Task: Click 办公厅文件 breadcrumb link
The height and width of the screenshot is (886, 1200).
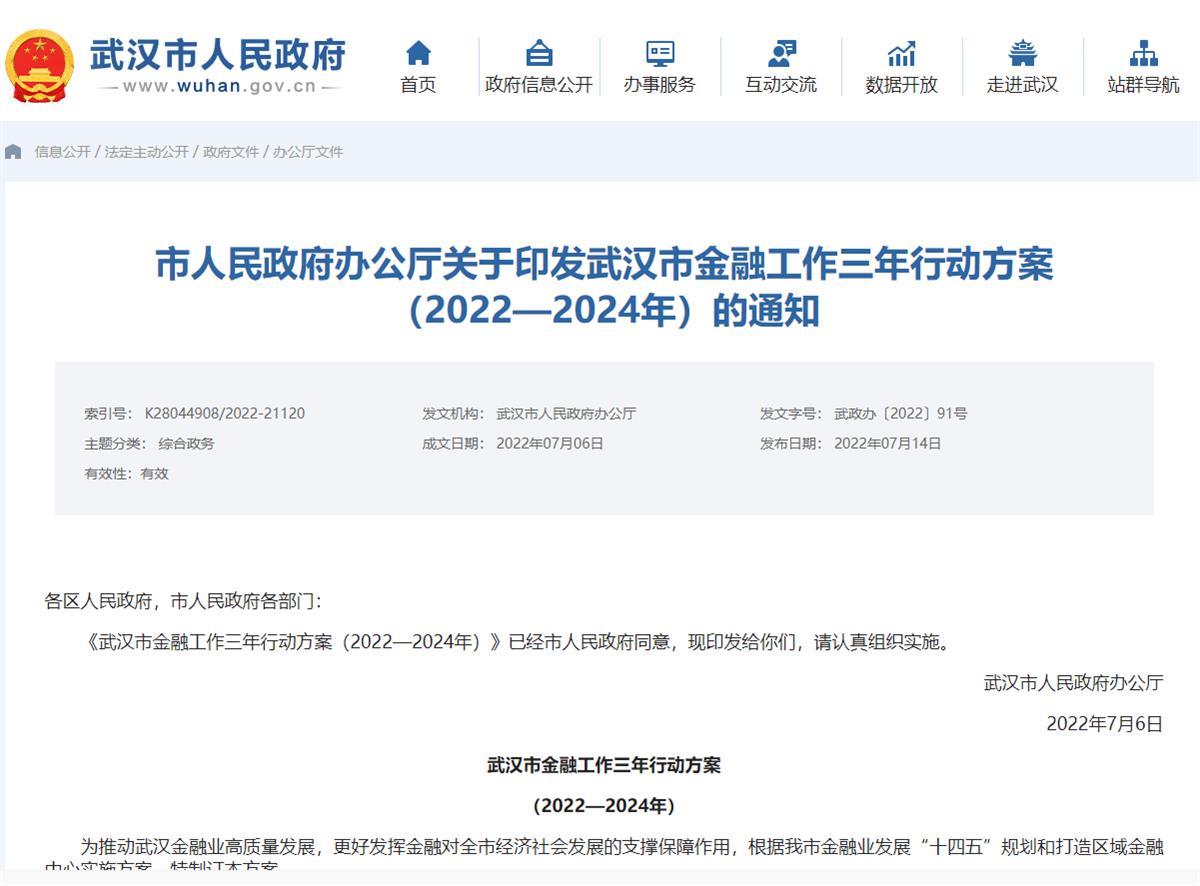Action: (x=308, y=152)
